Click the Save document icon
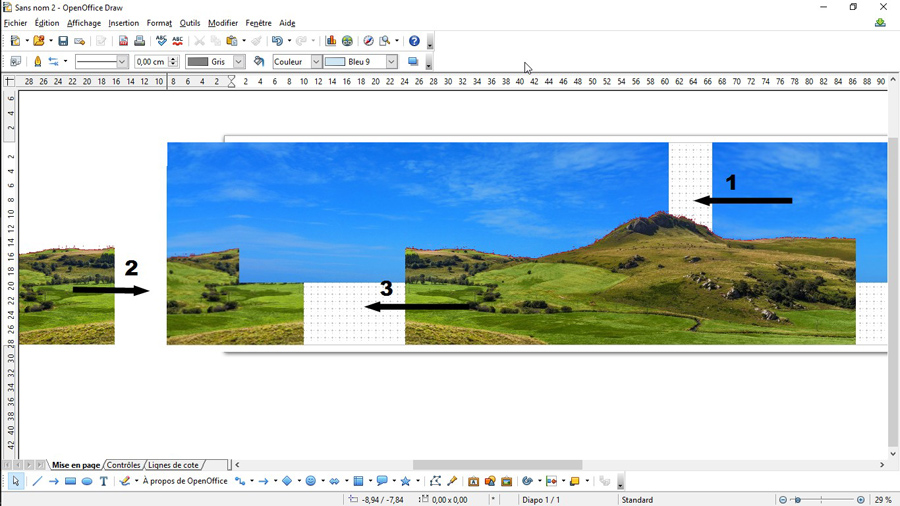Image resolution: width=900 pixels, height=506 pixels. pos(63,41)
